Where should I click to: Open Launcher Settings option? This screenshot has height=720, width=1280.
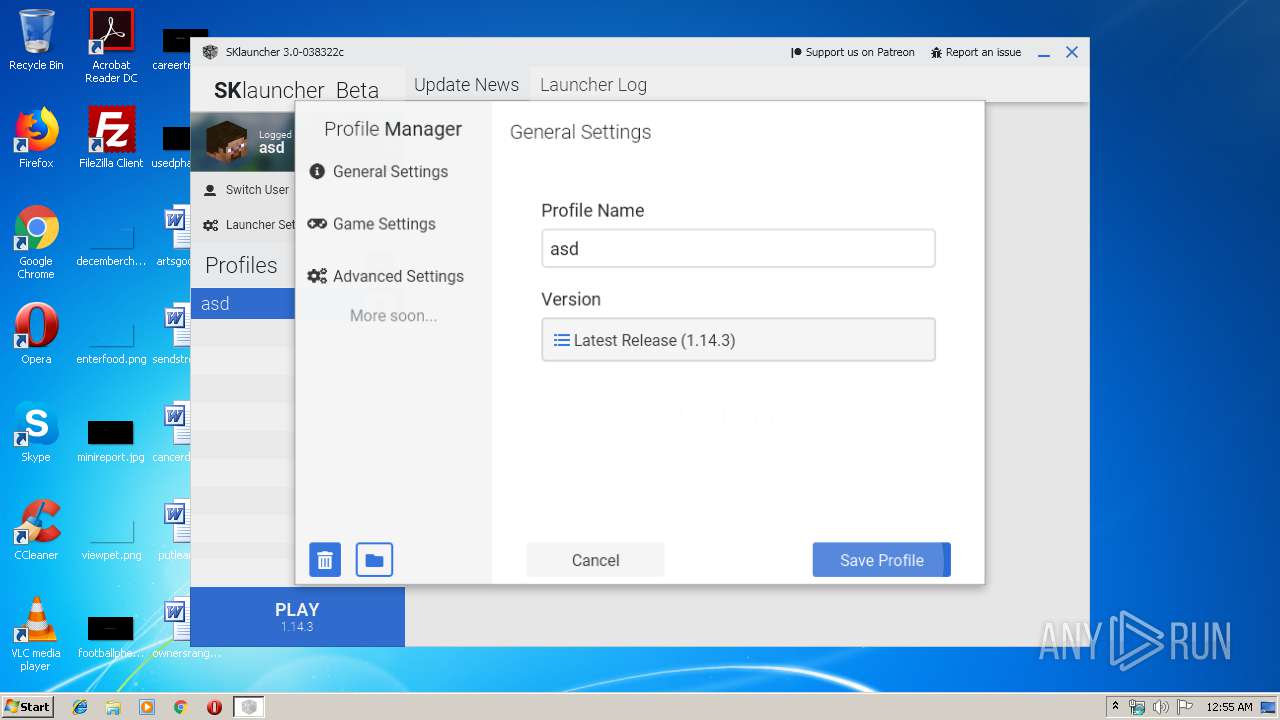click(250, 225)
